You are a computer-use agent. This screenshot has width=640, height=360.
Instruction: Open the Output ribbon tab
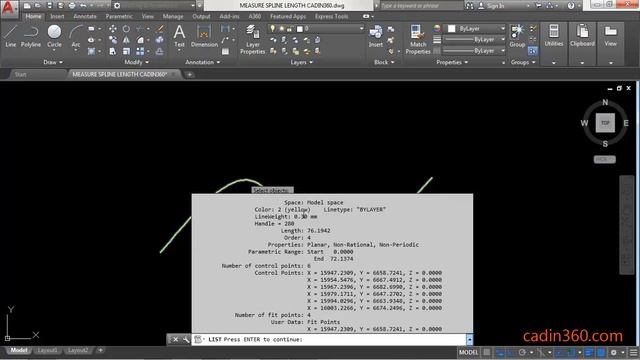click(x=201, y=16)
